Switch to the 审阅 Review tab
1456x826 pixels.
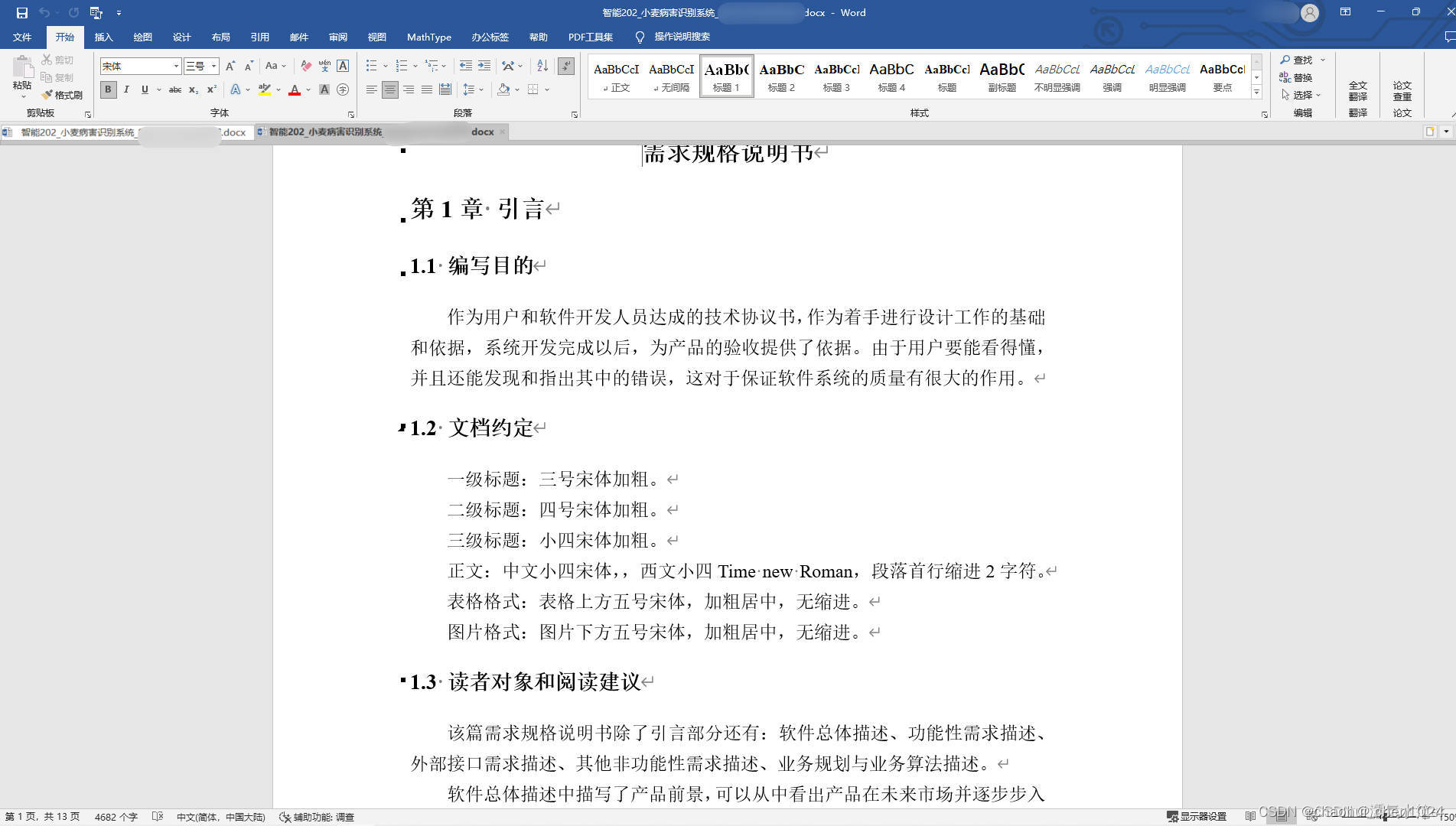(337, 37)
